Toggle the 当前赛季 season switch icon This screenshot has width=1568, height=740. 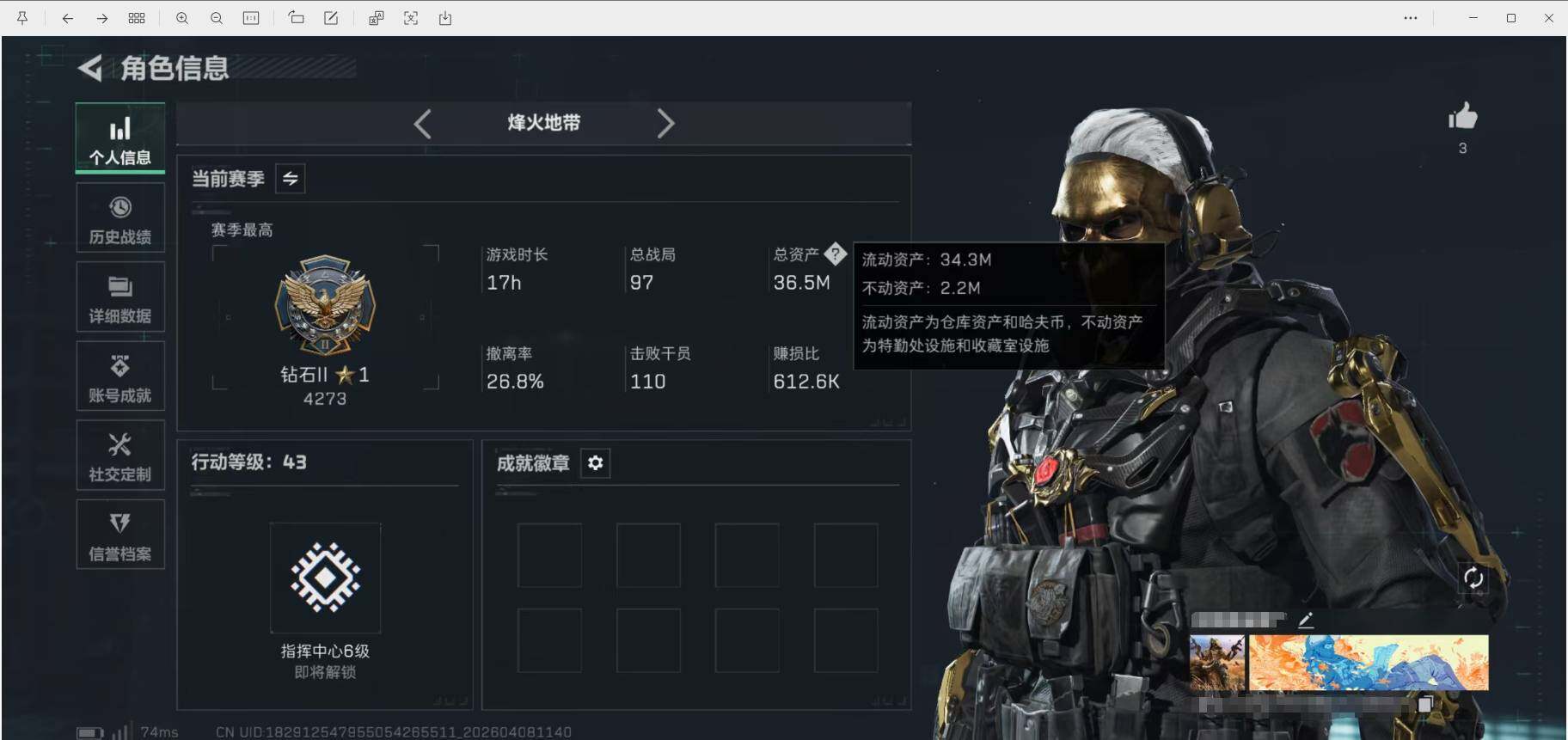point(291,179)
